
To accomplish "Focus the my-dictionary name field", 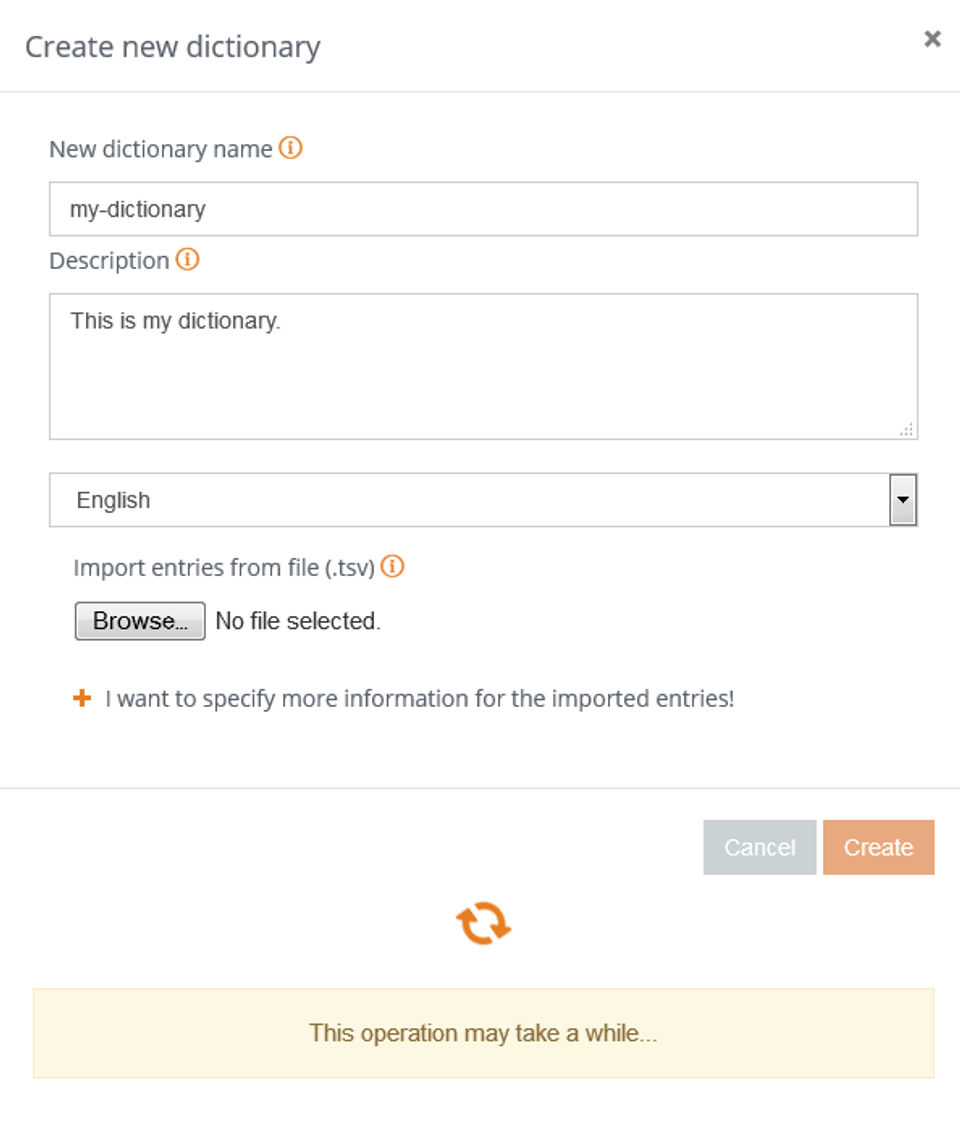I will (483, 209).
